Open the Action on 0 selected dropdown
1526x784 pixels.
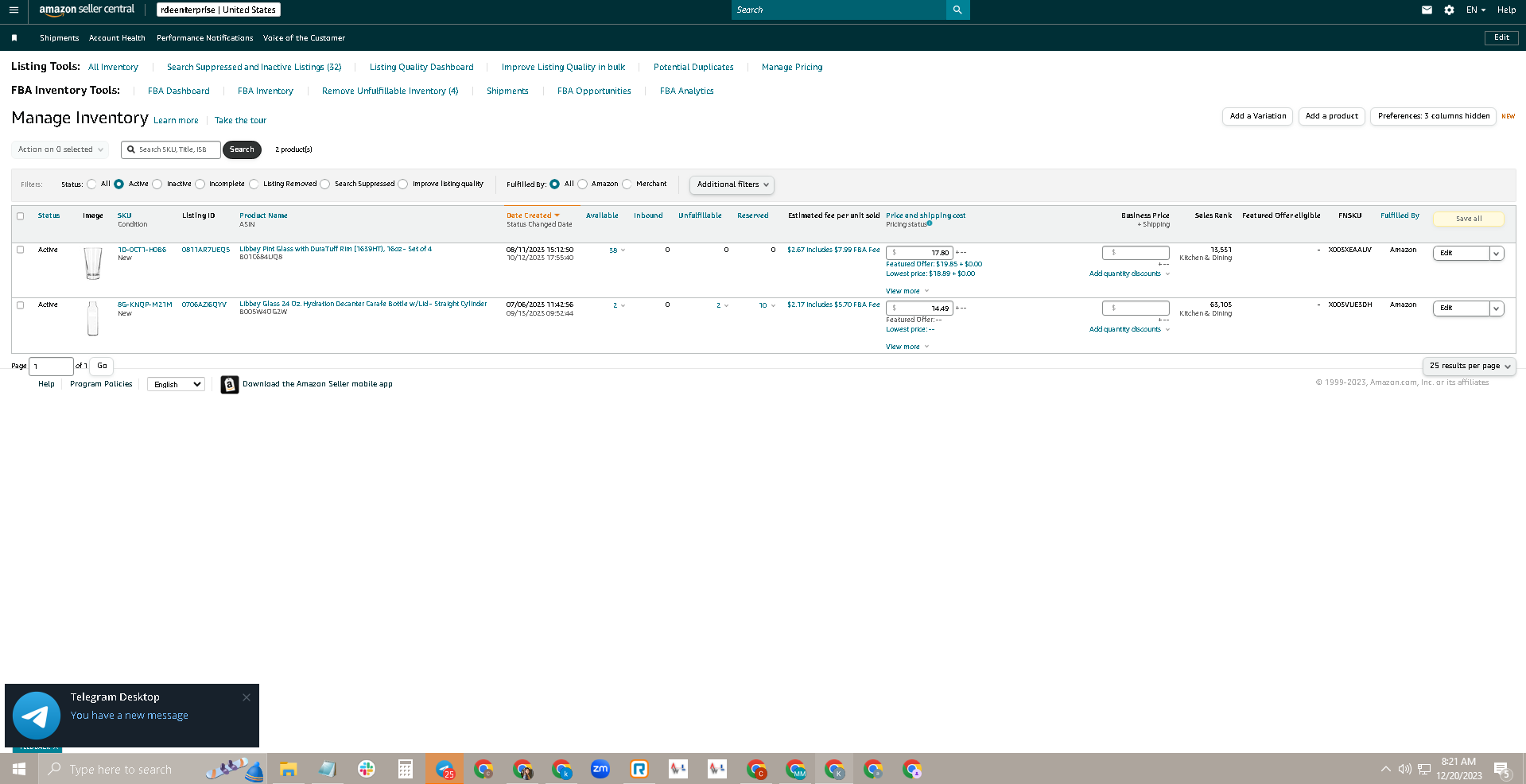tap(60, 149)
